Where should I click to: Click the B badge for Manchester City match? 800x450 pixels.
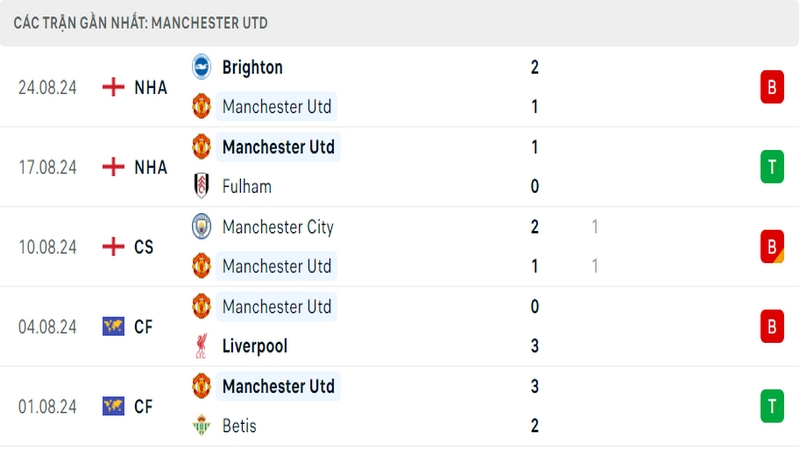click(771, 246)
